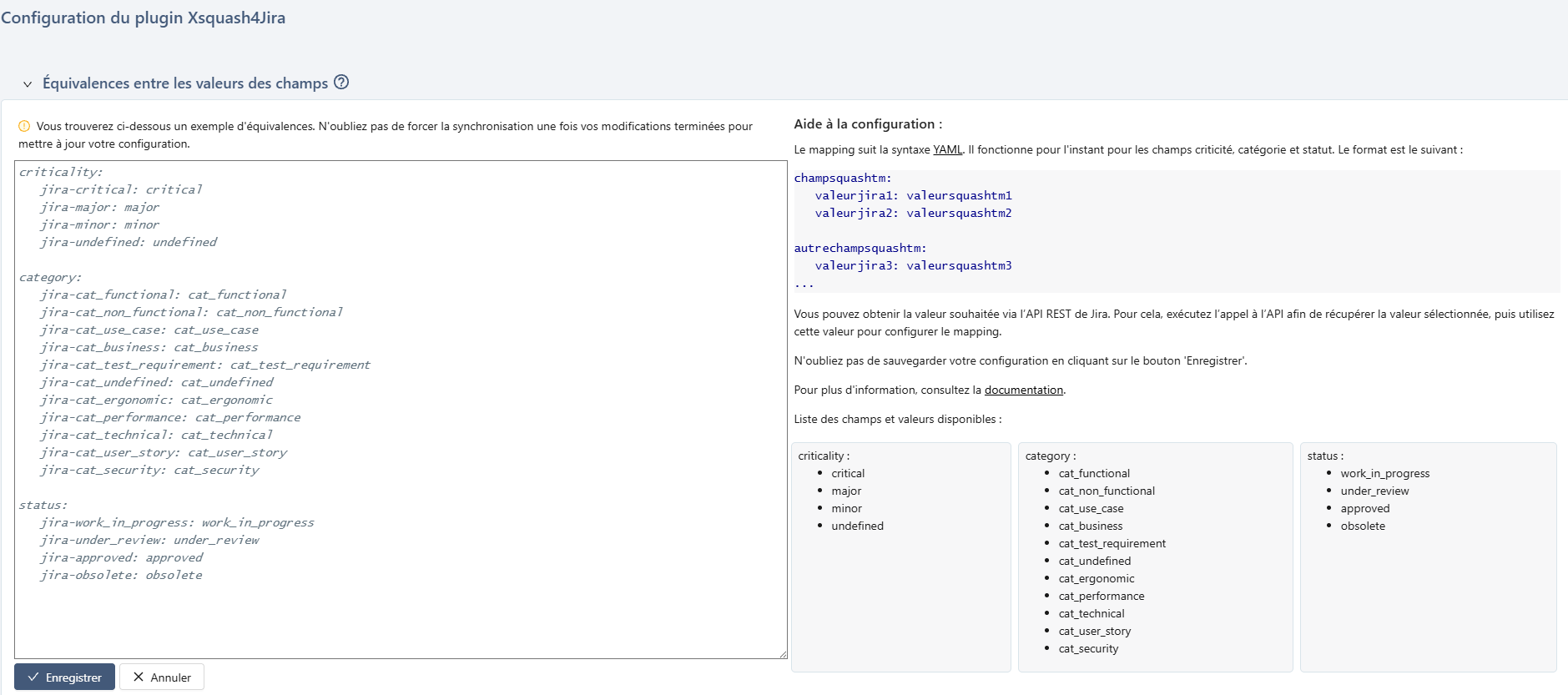This screenshot has height=695, width=1568.
Task: Click the Équivalences entre les valeurs des champs heading
Action: pyautogui.click(x=185, y=83)
